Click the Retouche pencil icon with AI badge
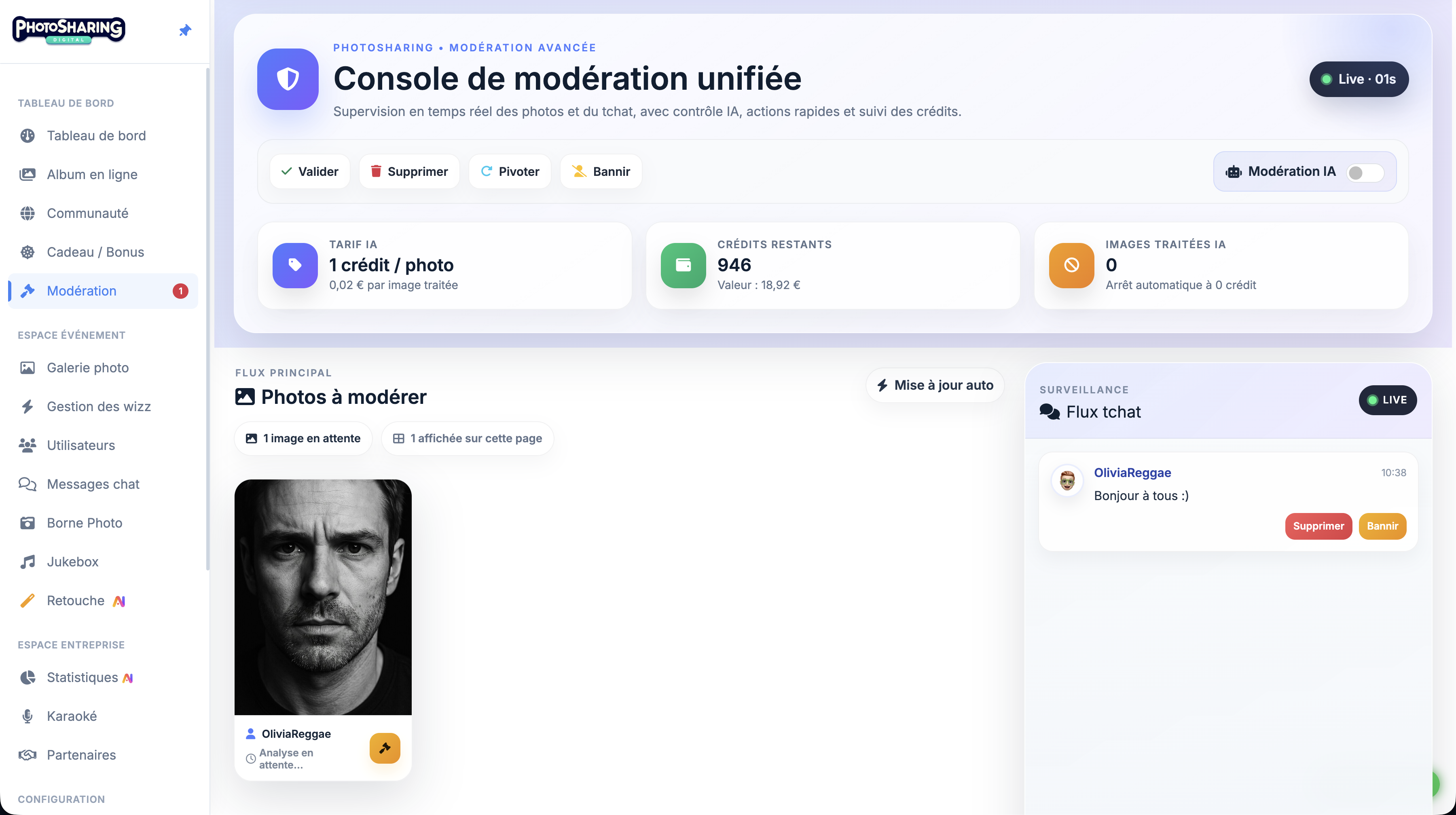Screen dimensions: 1456x815 coord(28,600)
